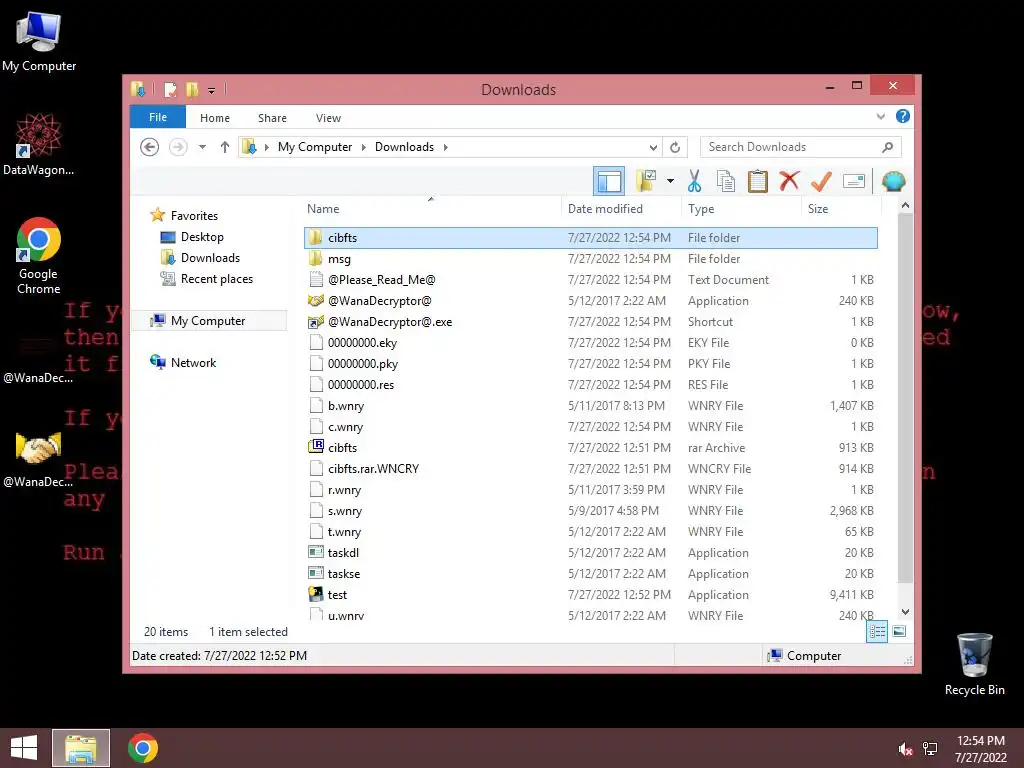Sort by the Size column header
This screenshot has width=1024, height=768.
841,208
